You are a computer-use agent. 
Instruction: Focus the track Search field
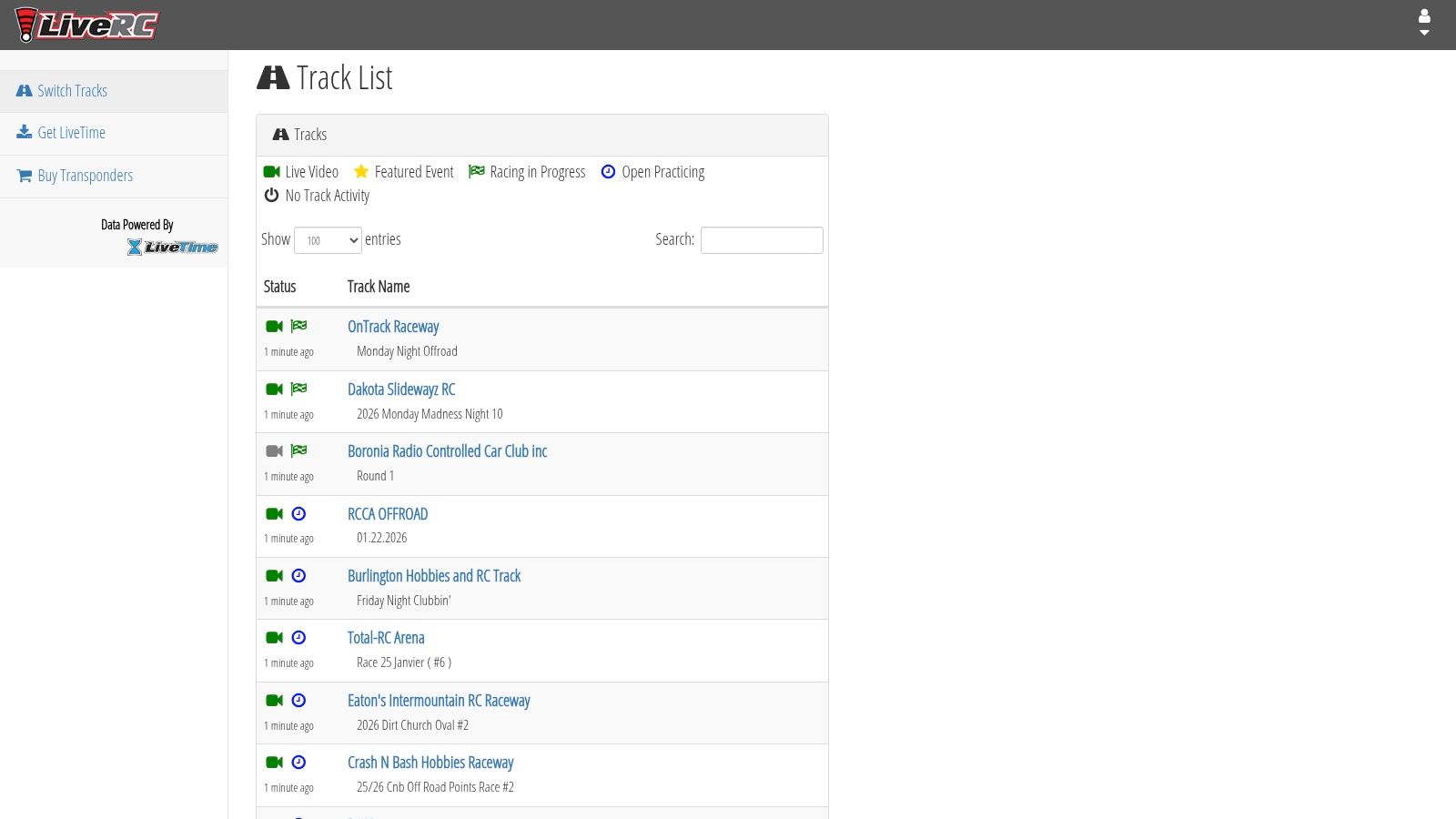tap(762, 240)
